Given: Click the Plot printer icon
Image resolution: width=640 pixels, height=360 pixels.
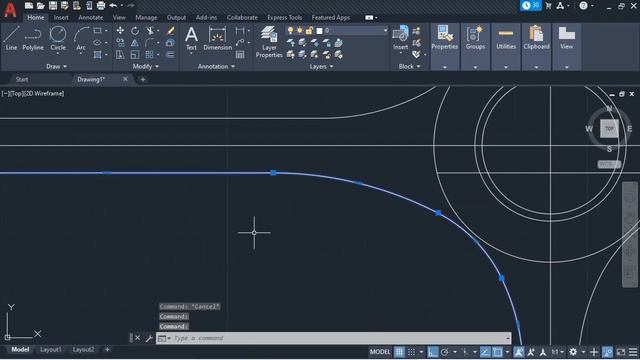Looking at the screenshot, I should point(101,6).
